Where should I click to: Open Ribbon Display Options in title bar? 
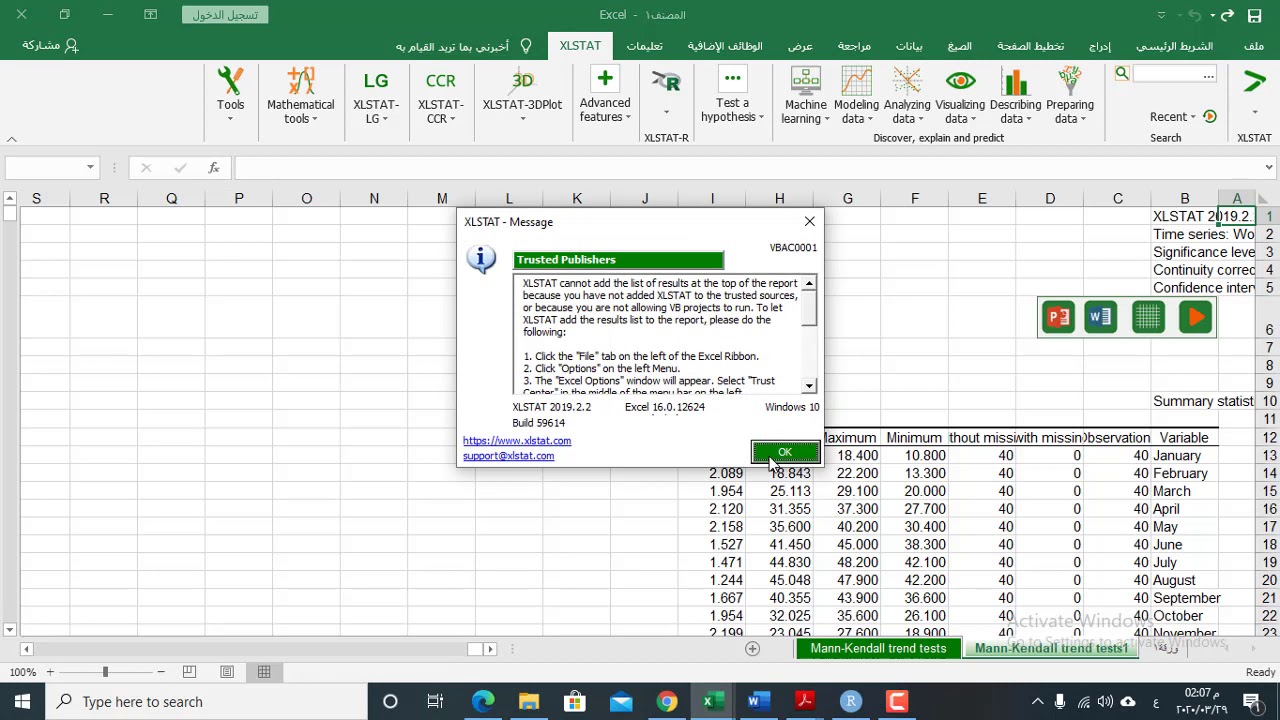150,15
